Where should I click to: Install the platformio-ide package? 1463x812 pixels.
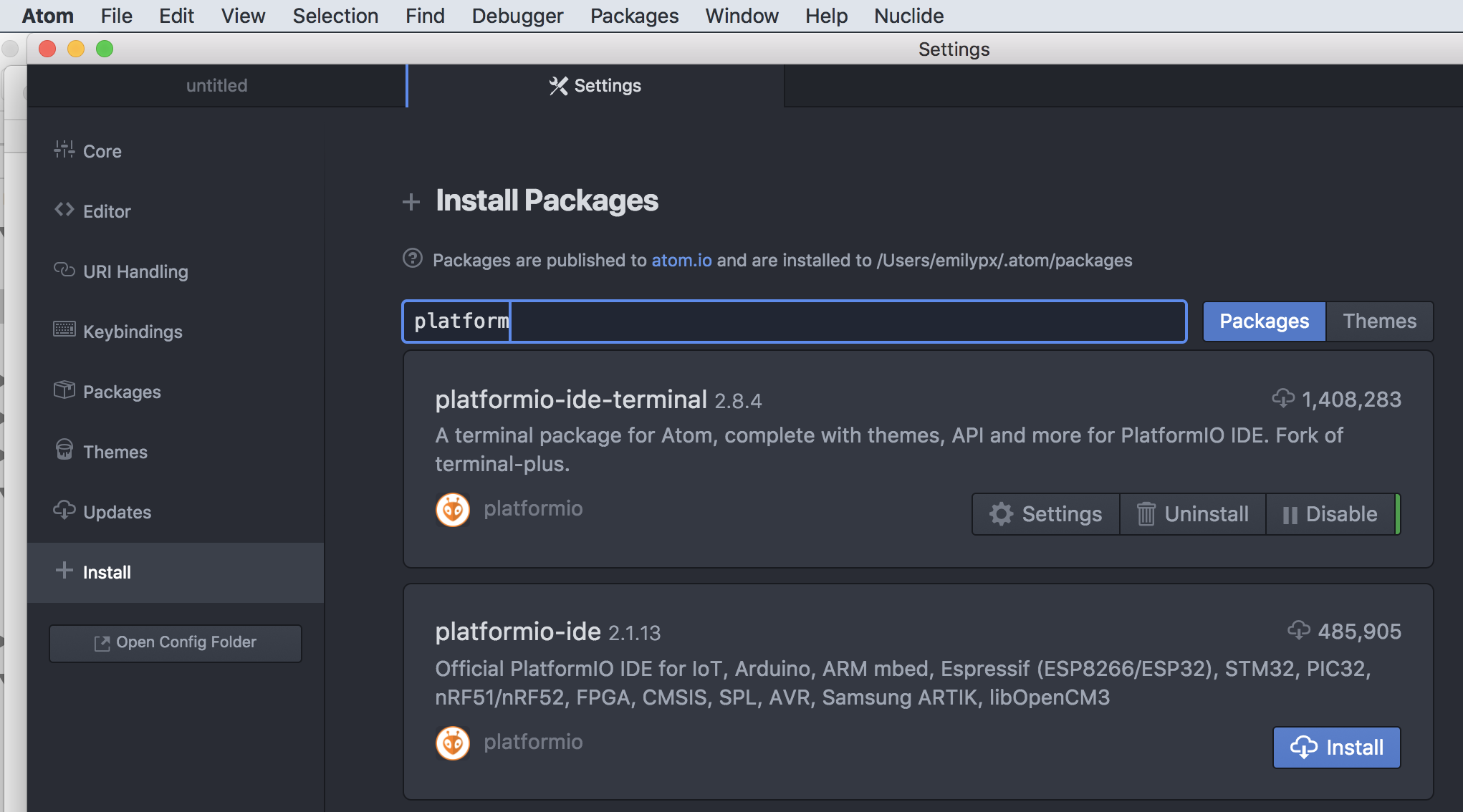pyautogui.click(x=1336, y=748)
